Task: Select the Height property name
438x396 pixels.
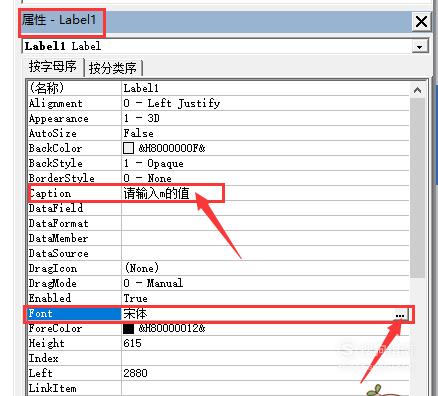Action: (47, 343)
